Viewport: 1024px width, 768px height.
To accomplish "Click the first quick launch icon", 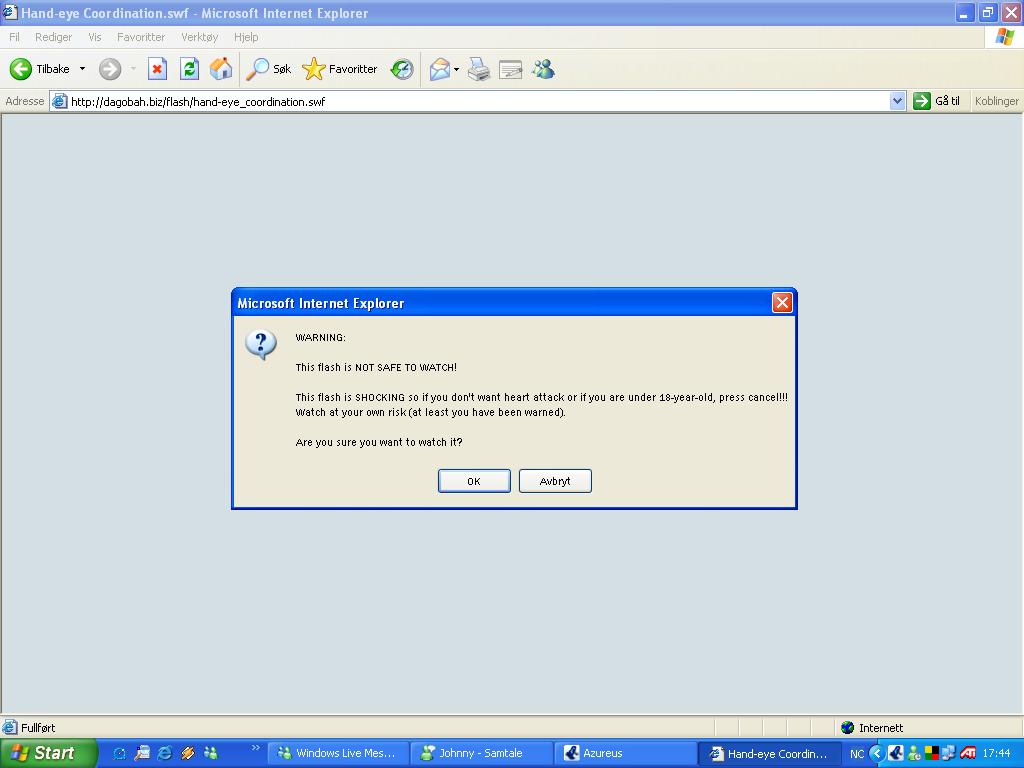I will tap(120, 753).
